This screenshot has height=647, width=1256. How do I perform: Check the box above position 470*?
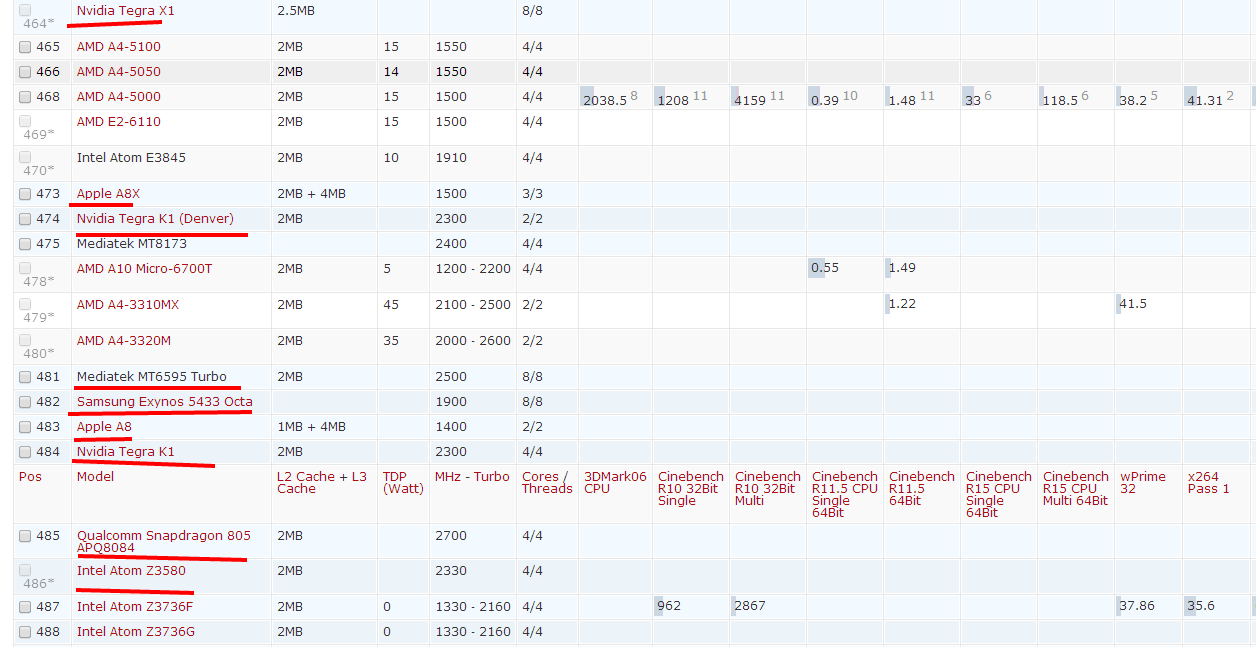pyautogui.click(x=25, y=157)
